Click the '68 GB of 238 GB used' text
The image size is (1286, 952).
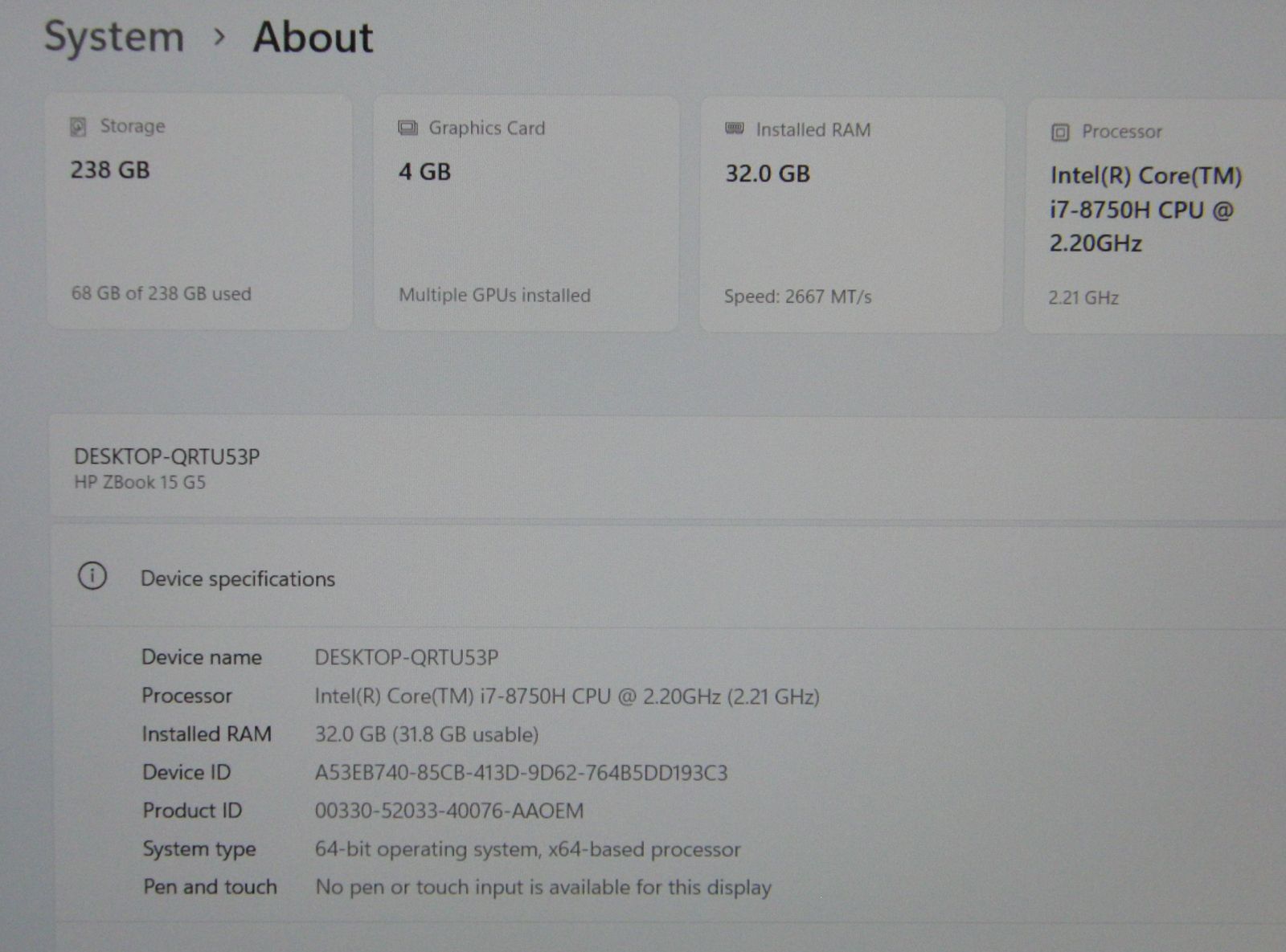[161, 294]
